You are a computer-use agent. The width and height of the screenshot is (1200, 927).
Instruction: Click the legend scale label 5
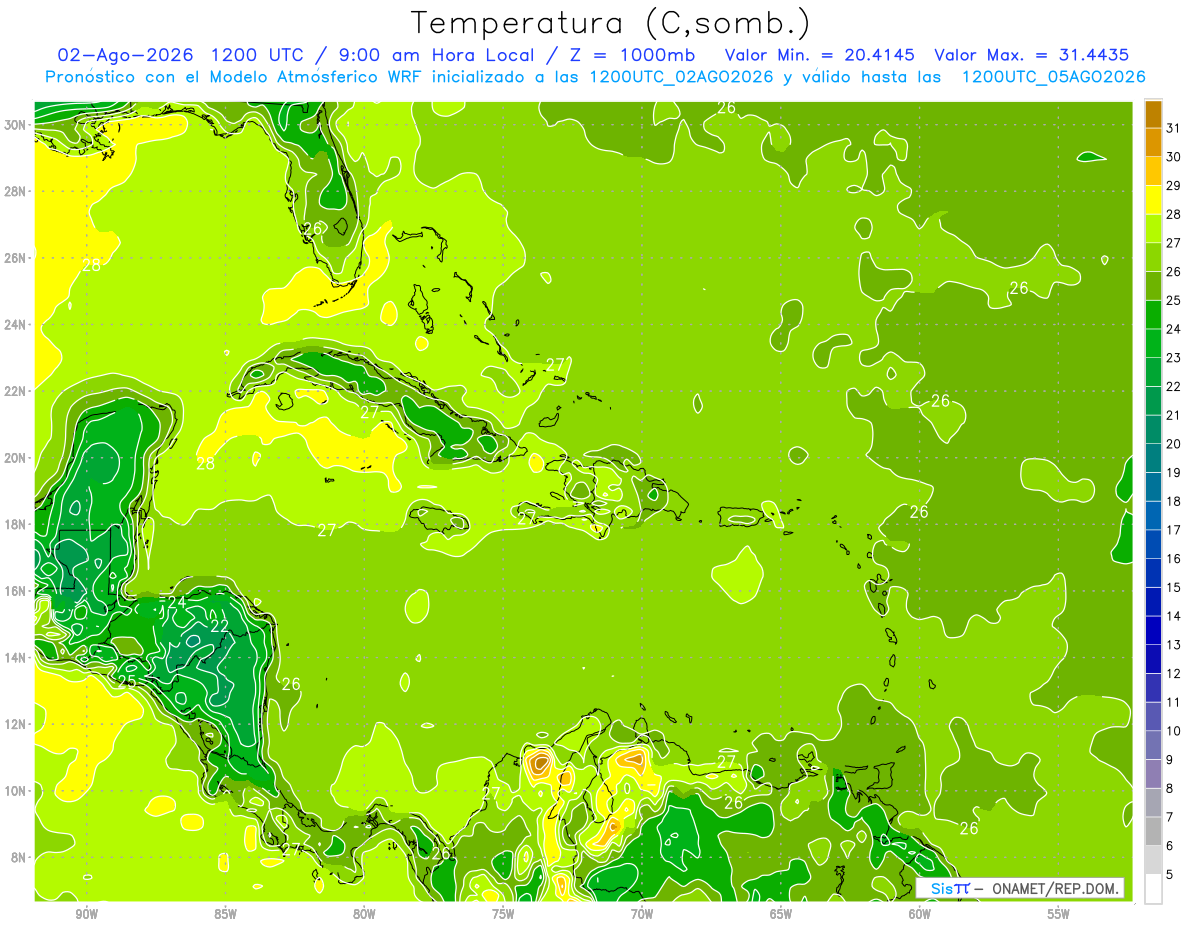(1170, 874)
